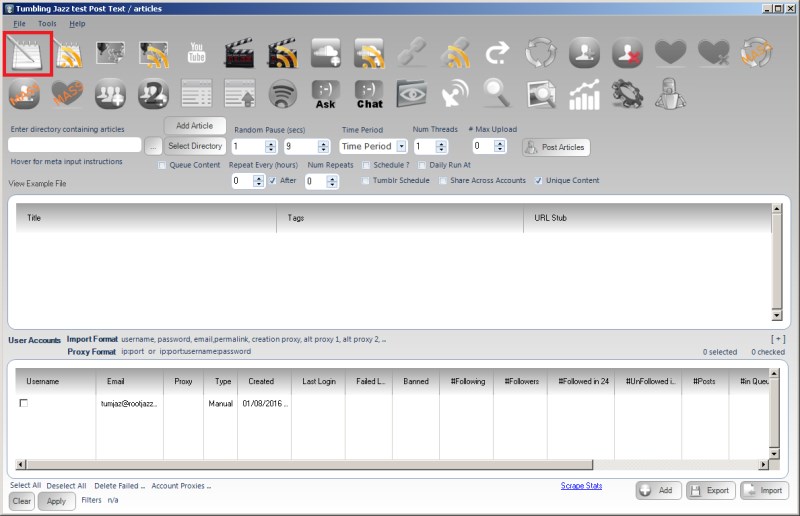This screenshot has width=800, height=516.
Task: Open the circular refresh arrows icon
Action: (541, 53)
